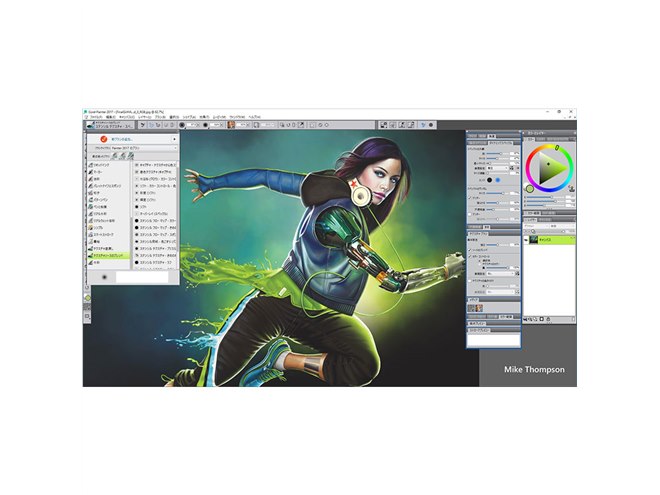Select the first recent brush icon
The image size is (660, 495).
tap(115, 156)
